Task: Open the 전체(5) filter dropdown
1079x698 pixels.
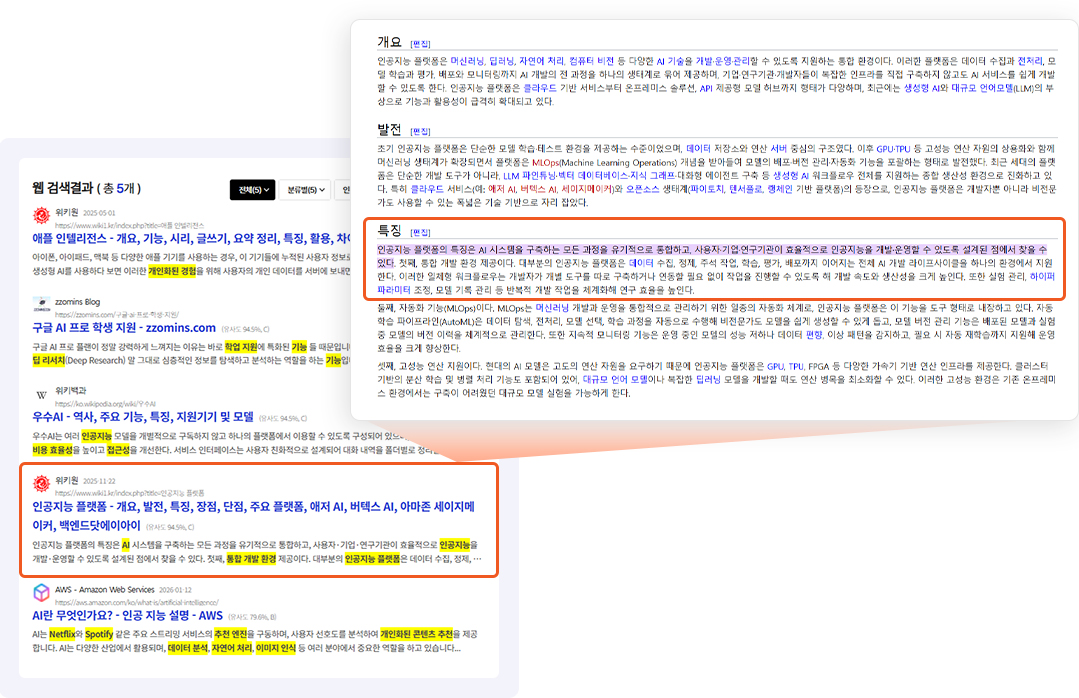Action: pos(252,190)
